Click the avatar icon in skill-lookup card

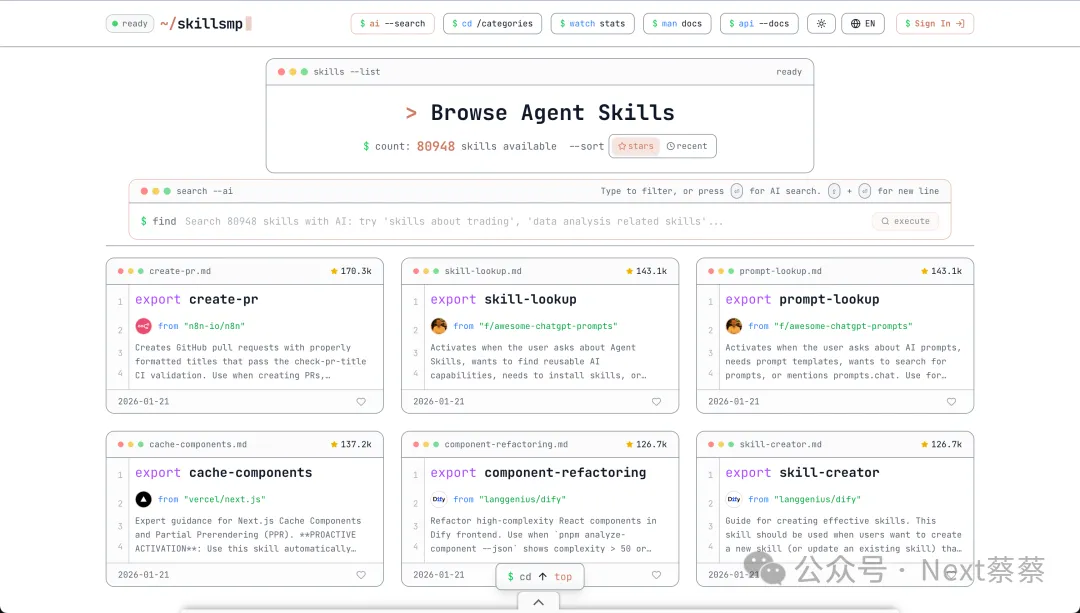coord(439,326)
